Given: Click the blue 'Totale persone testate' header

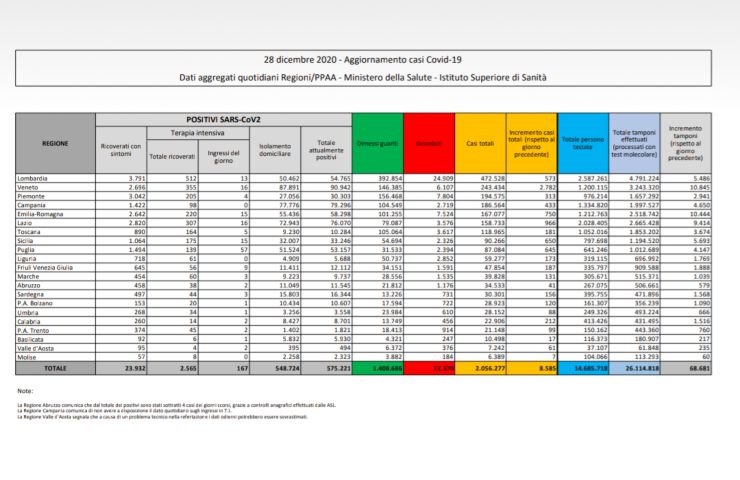Looking at the screenshot, I should click(x=582, y=144).
